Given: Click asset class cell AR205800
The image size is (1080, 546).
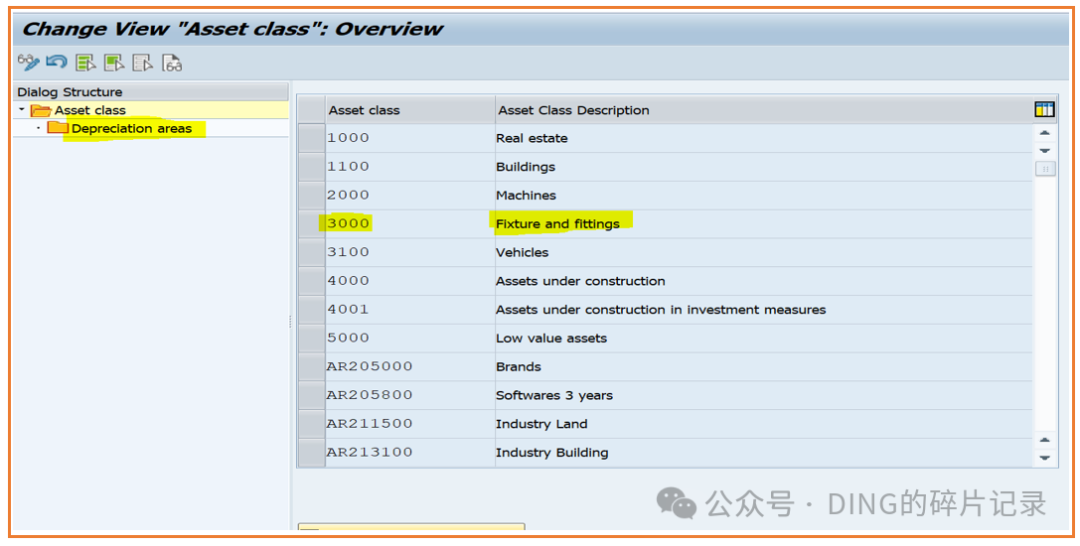Looking at the screenshot, I should click(410, 395).
